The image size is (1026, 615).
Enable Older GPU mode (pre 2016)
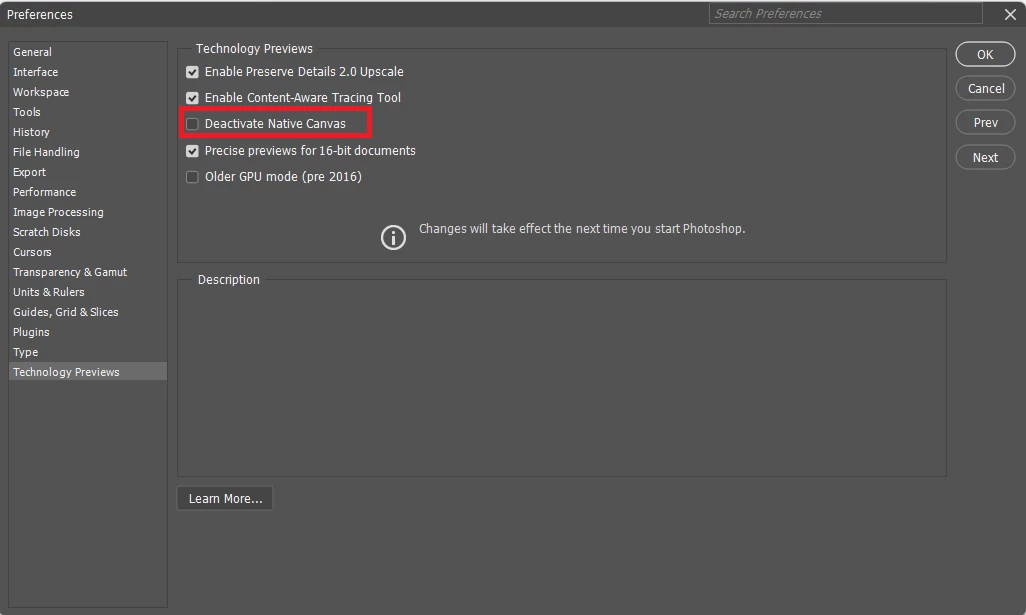192,177
